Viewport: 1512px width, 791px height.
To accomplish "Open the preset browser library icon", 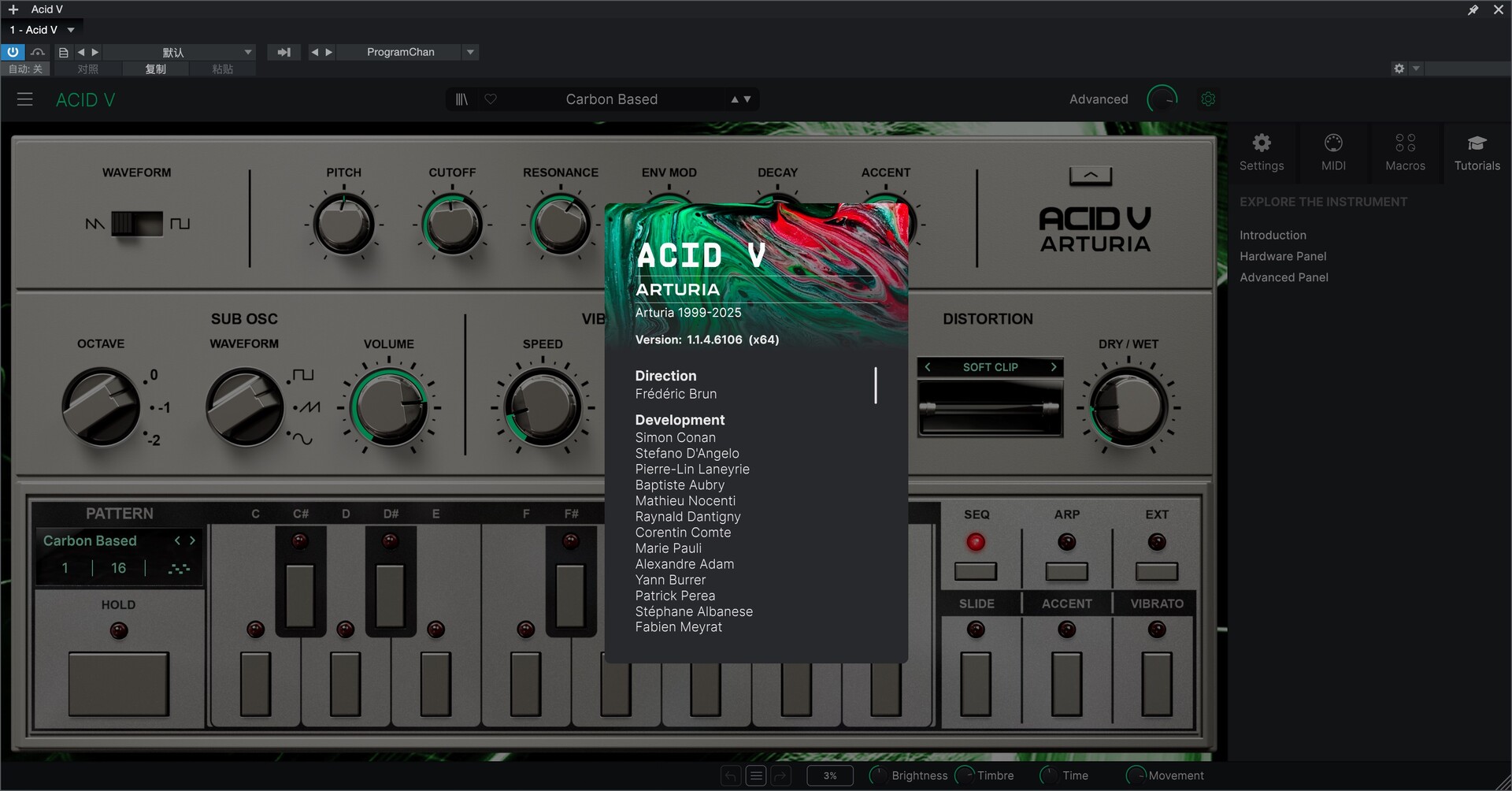I will pos(461,99).
